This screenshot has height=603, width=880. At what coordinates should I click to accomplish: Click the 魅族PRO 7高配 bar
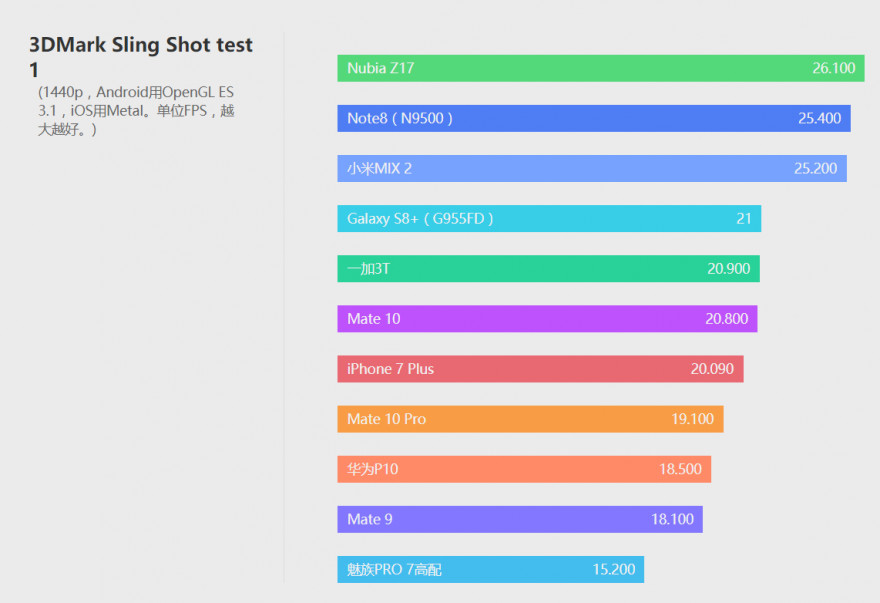[490, 569]
